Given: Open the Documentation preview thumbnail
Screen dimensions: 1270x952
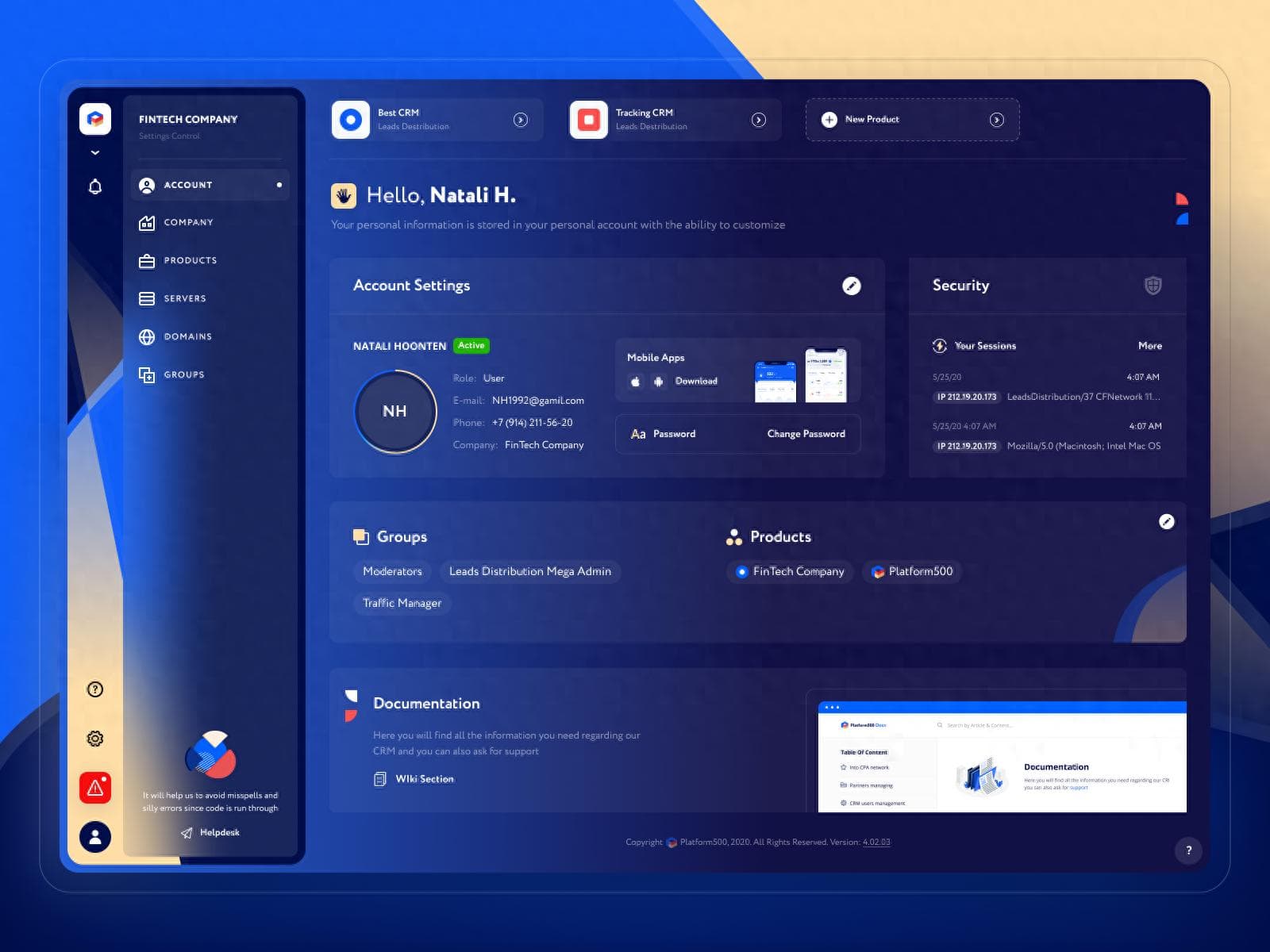Looking at the screenshot, I should coord(1002,757).
